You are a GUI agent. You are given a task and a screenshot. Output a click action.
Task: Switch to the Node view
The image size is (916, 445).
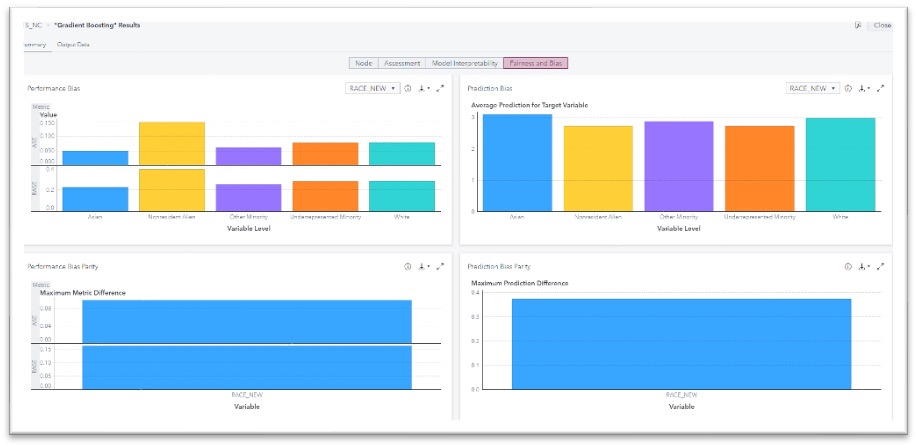tap(364, 63)
